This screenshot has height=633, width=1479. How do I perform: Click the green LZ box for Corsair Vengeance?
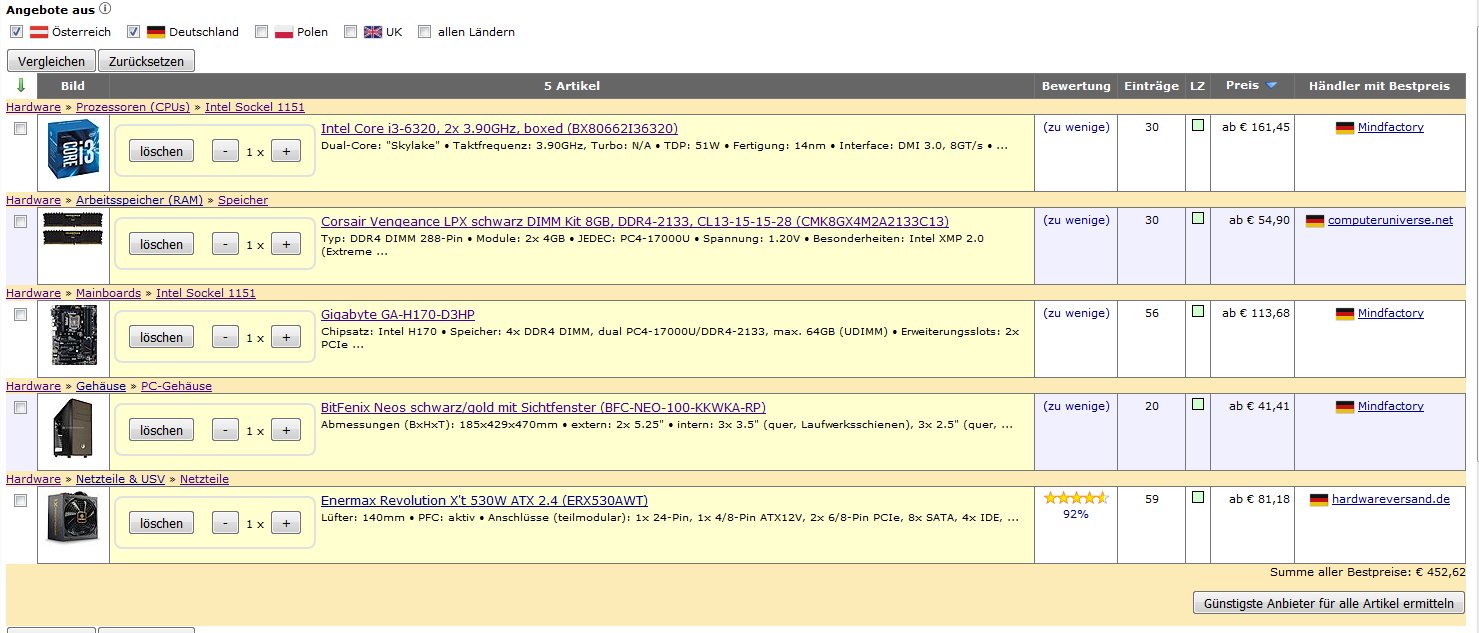coord(1197,220)
